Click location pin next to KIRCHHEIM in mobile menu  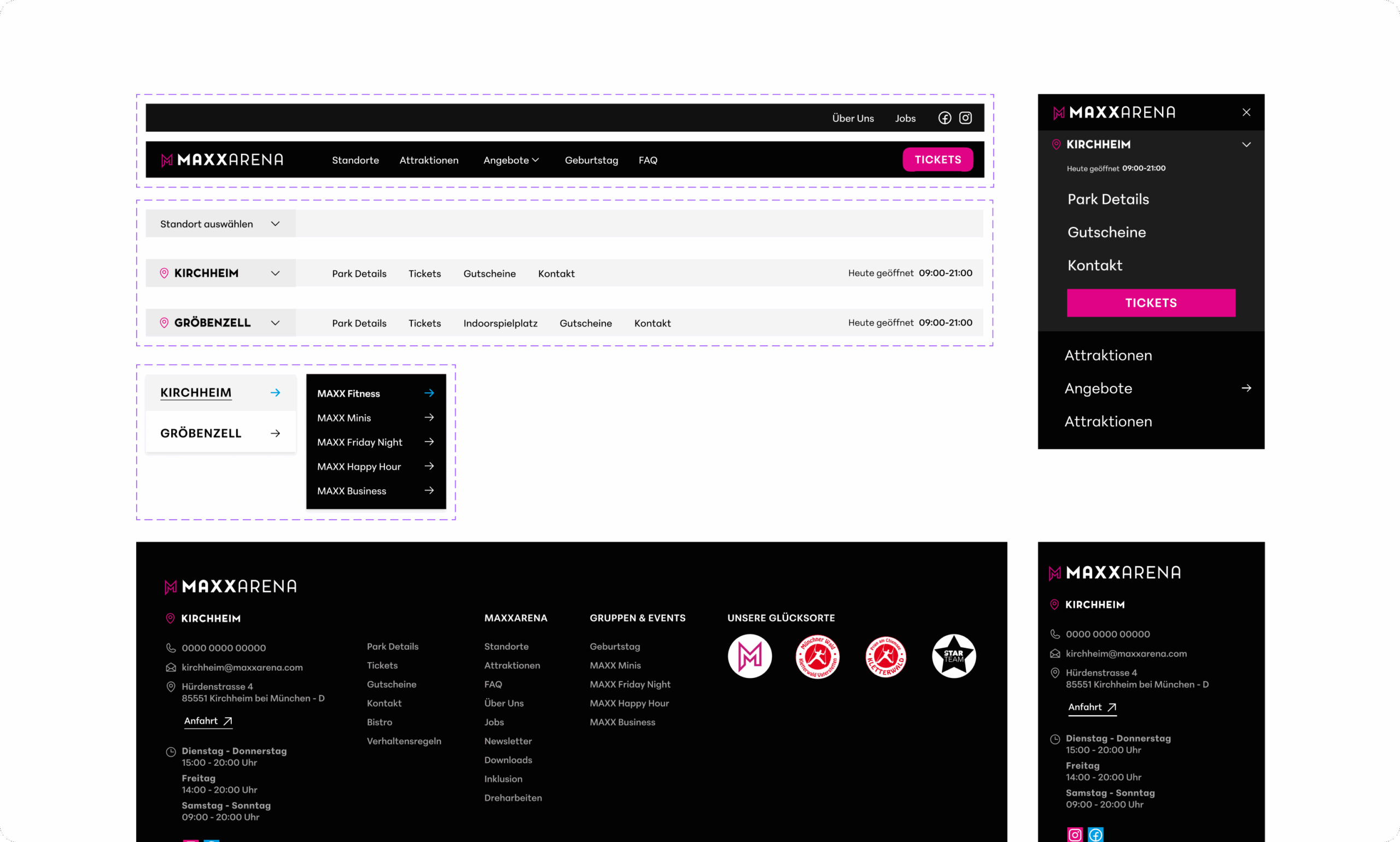coord(1056,144)
